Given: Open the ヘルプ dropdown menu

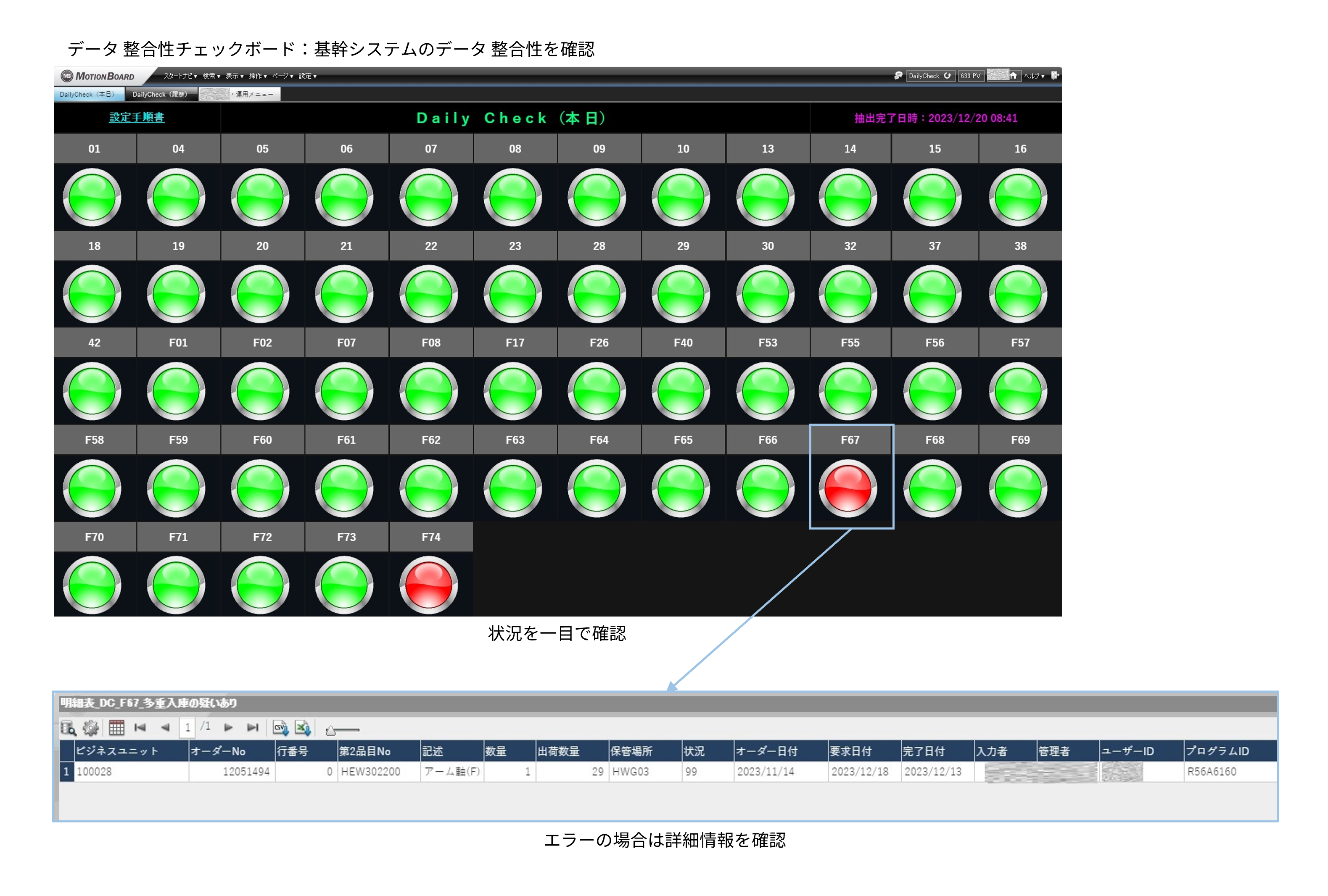Looking at the screenshot, I should click(x=1034, y=75).
